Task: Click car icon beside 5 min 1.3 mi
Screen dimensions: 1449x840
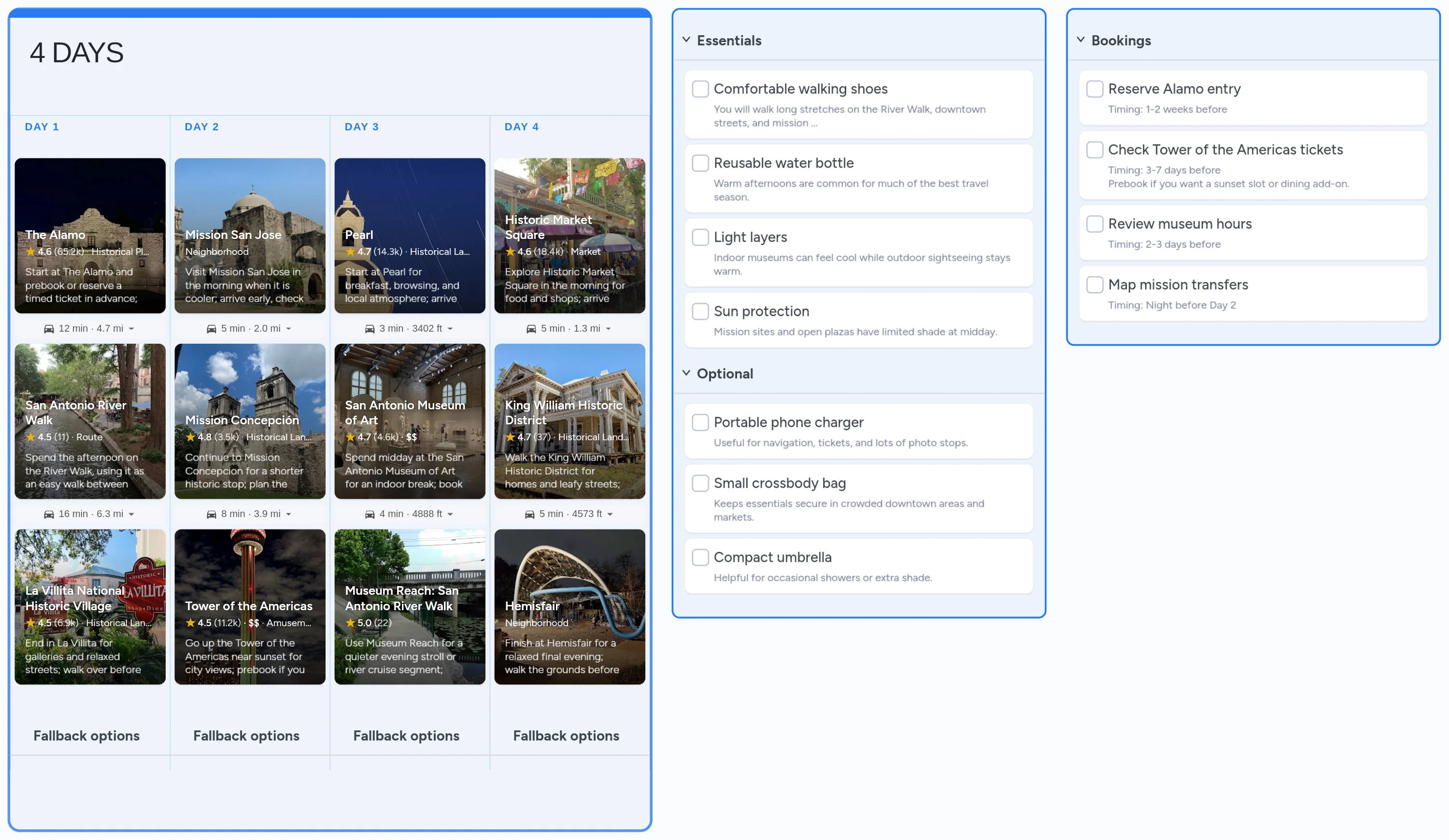Action: coord(531,329)
